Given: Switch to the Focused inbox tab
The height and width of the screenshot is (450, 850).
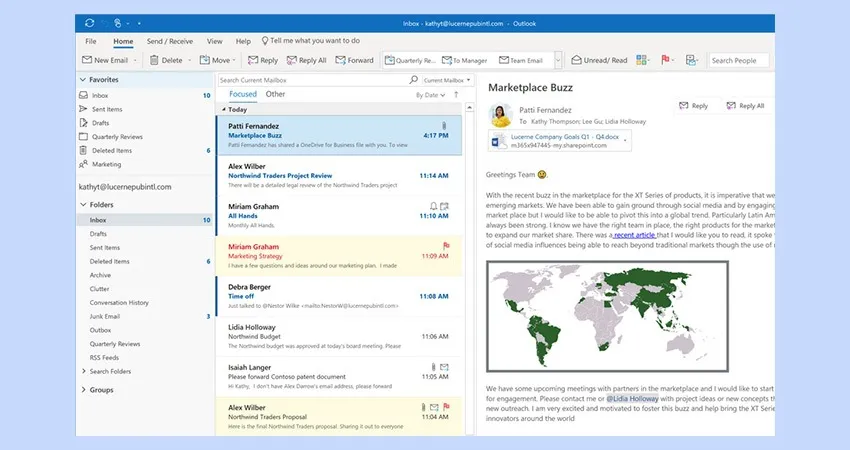Looking at the screenshot, I should tap(243, 94).
